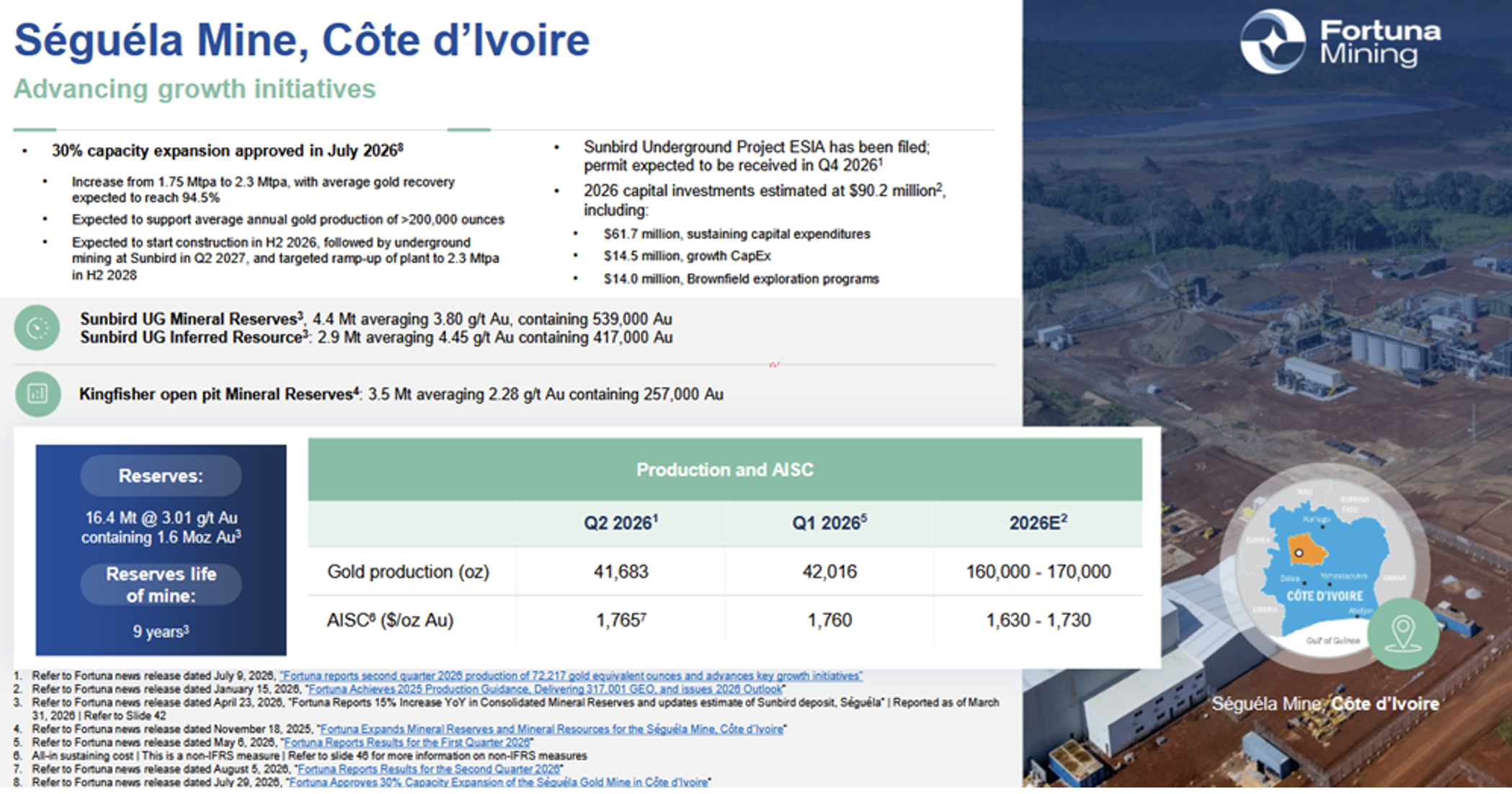Viewport: 1512px width, 794px height.
Task: Click the 2026E column header
Action: coord(1038,523)
